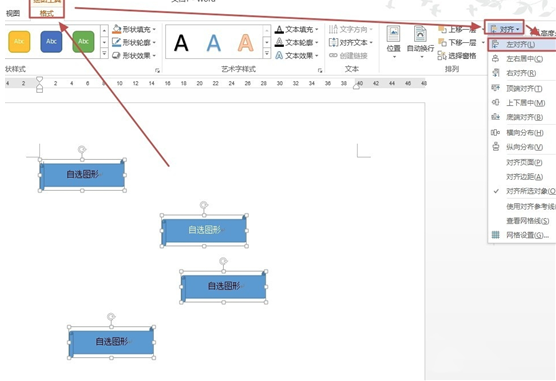The image size is (556, 381).
Task: Click the 文本效果 icon
Action: tap(279, 55)
